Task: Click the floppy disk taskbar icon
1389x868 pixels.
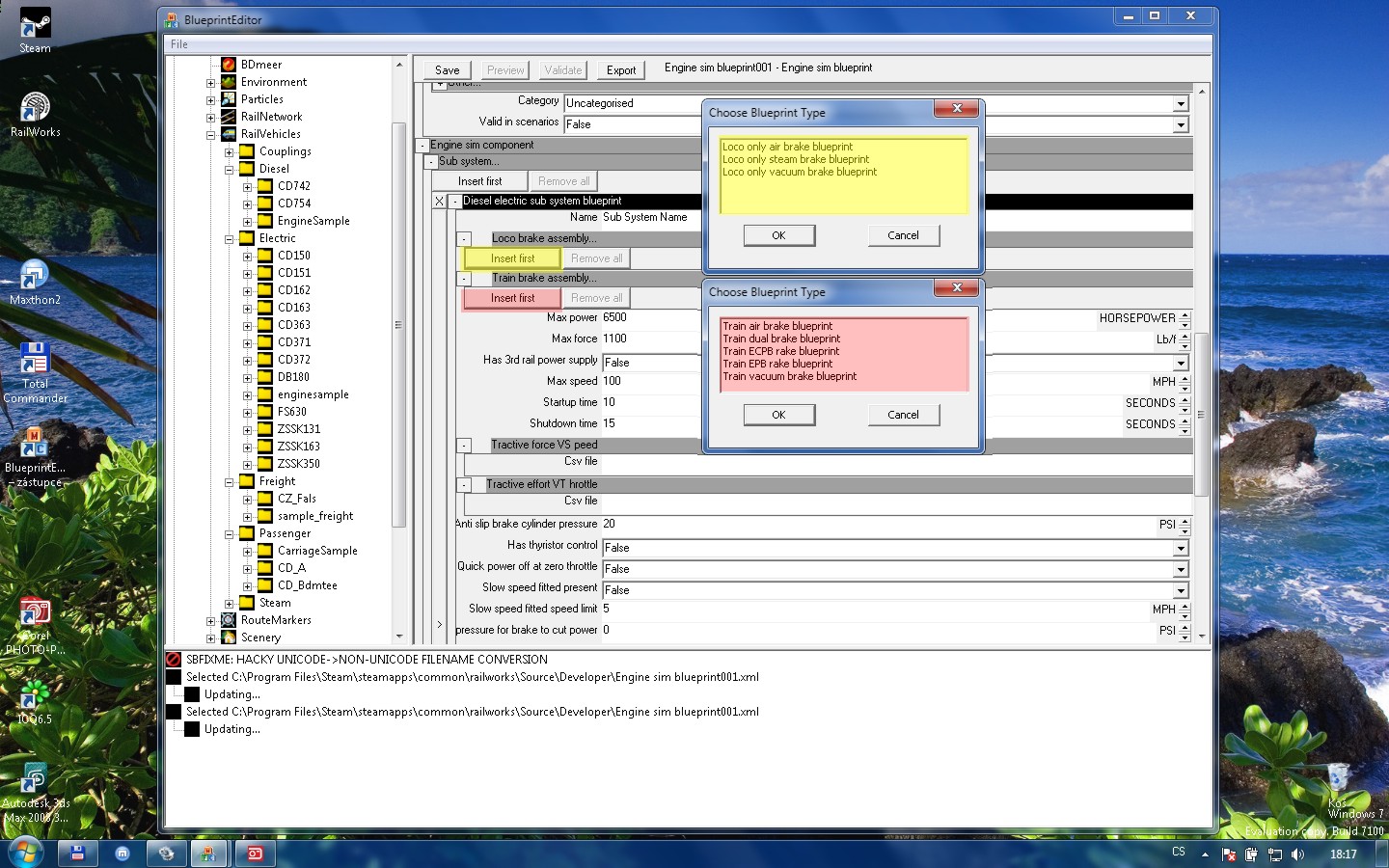Action: [x=78, y=854]
